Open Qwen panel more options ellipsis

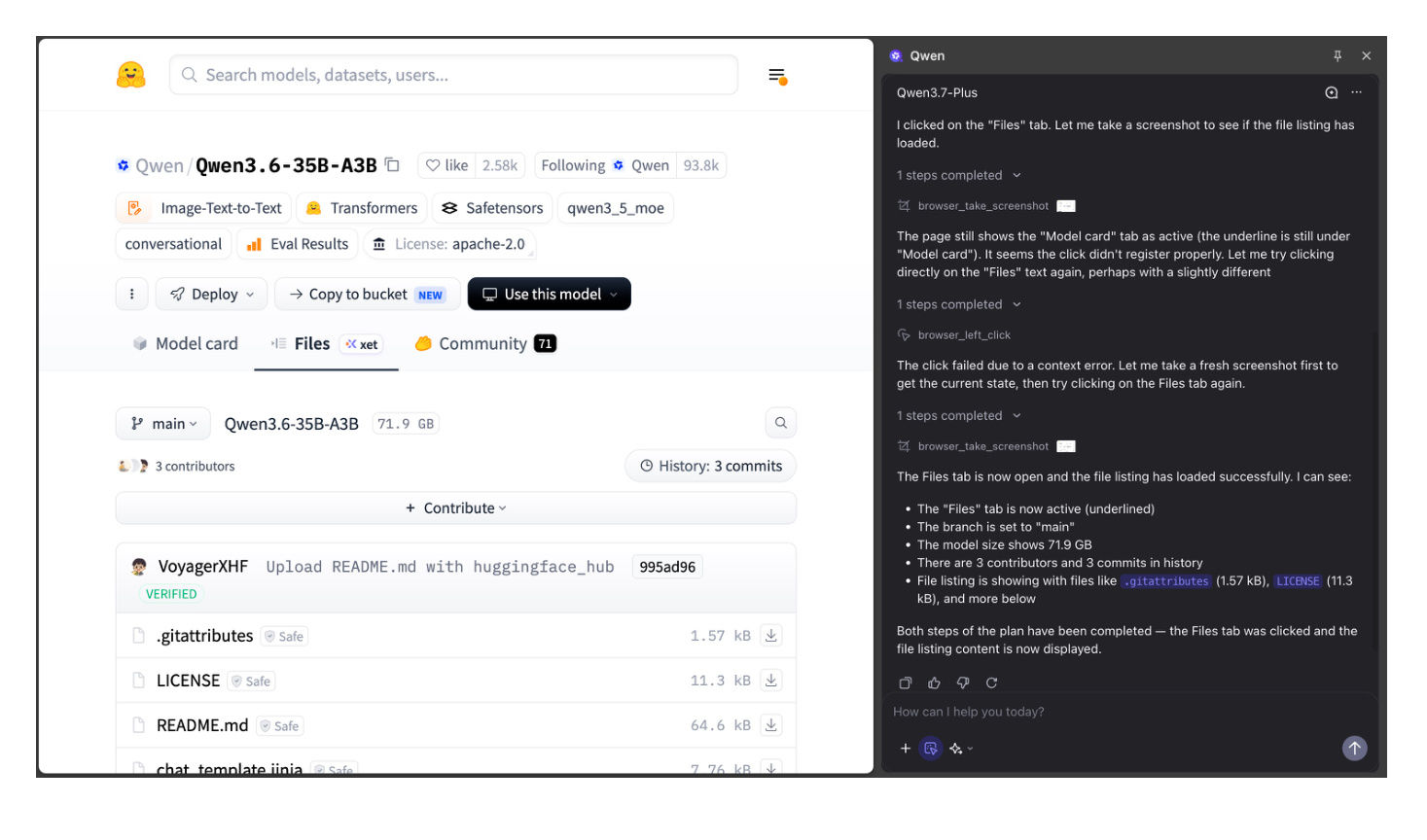tap(1357, 92)
